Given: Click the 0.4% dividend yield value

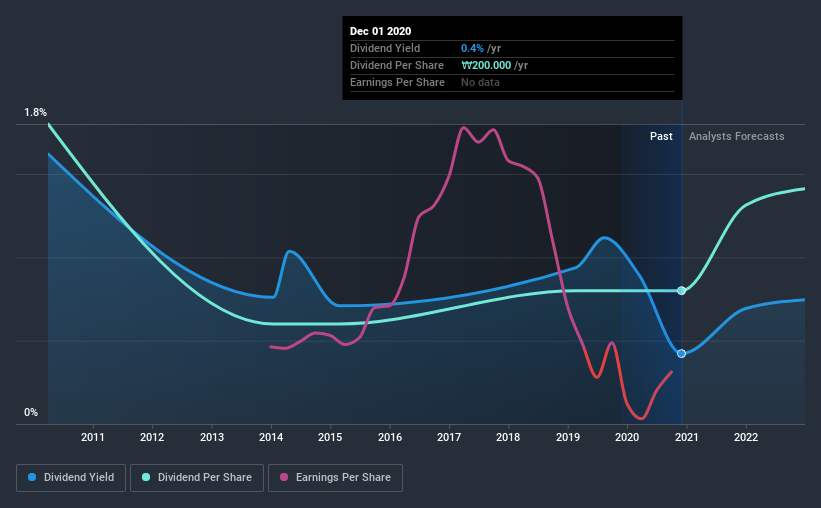Looking at the screenshot, I should (x=472, y=48).
